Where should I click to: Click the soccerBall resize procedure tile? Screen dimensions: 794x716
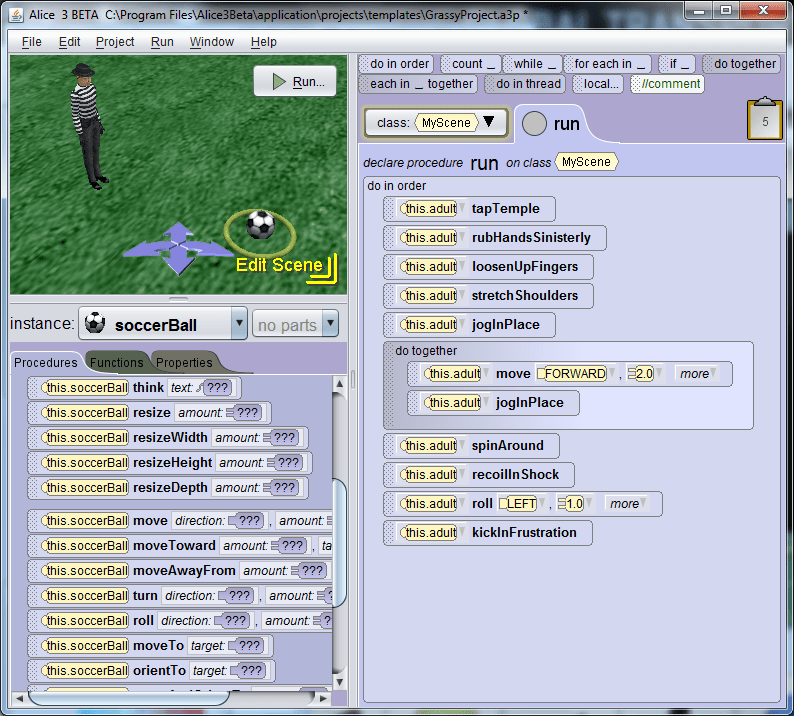point(149,413)
